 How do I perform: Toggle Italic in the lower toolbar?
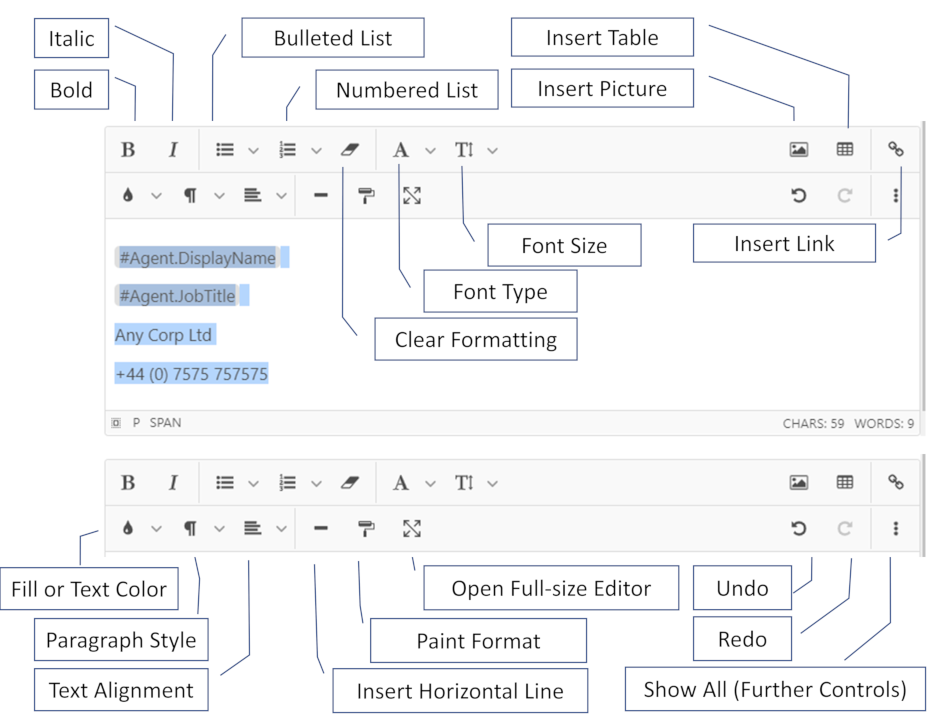click(x=173, y=482)
